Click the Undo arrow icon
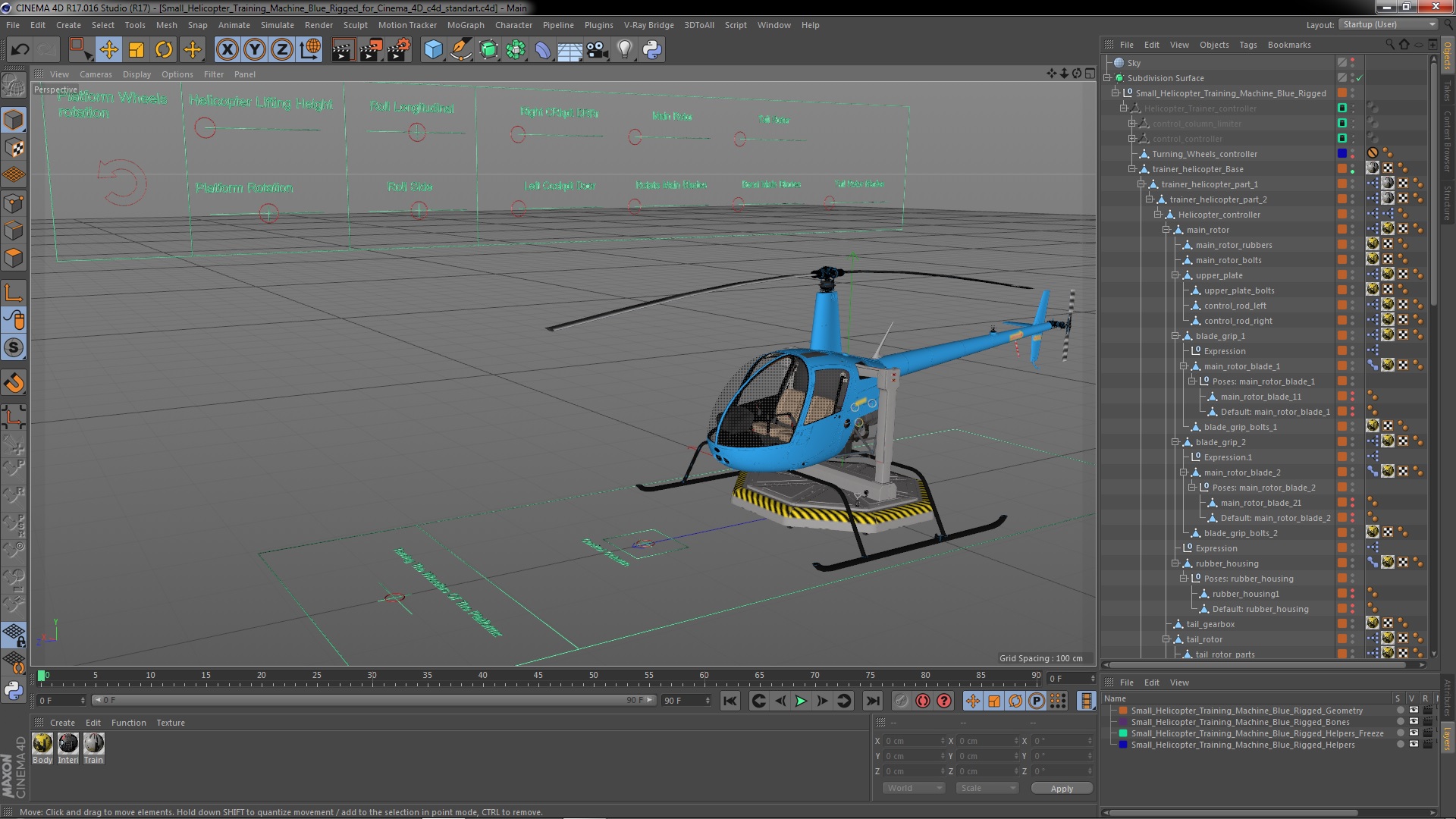This screenshot has height=819, width=1456. tap(20, 50)
